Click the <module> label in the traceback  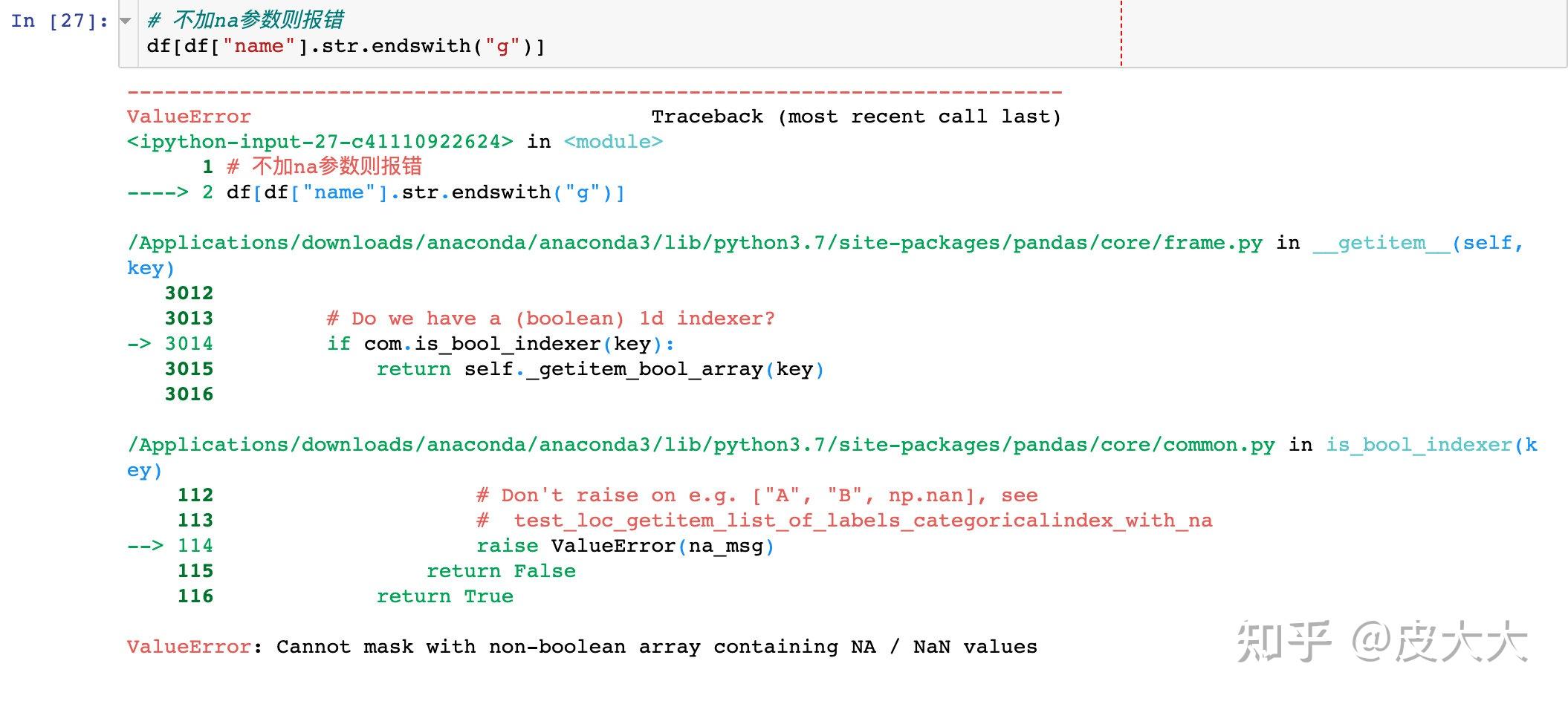coord(613,142)
